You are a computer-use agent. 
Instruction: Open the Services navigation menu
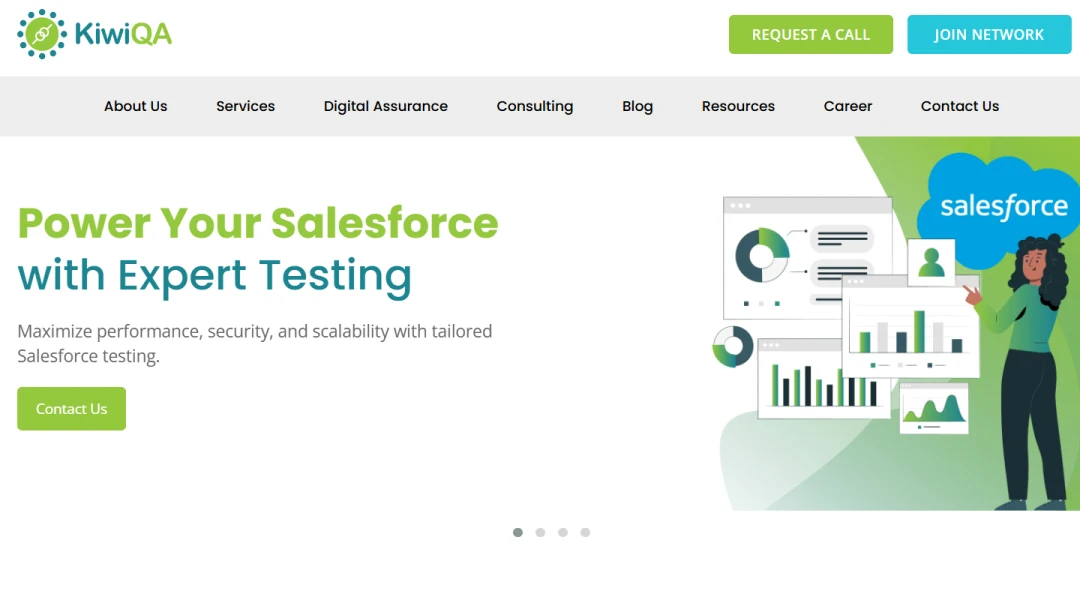245,106
